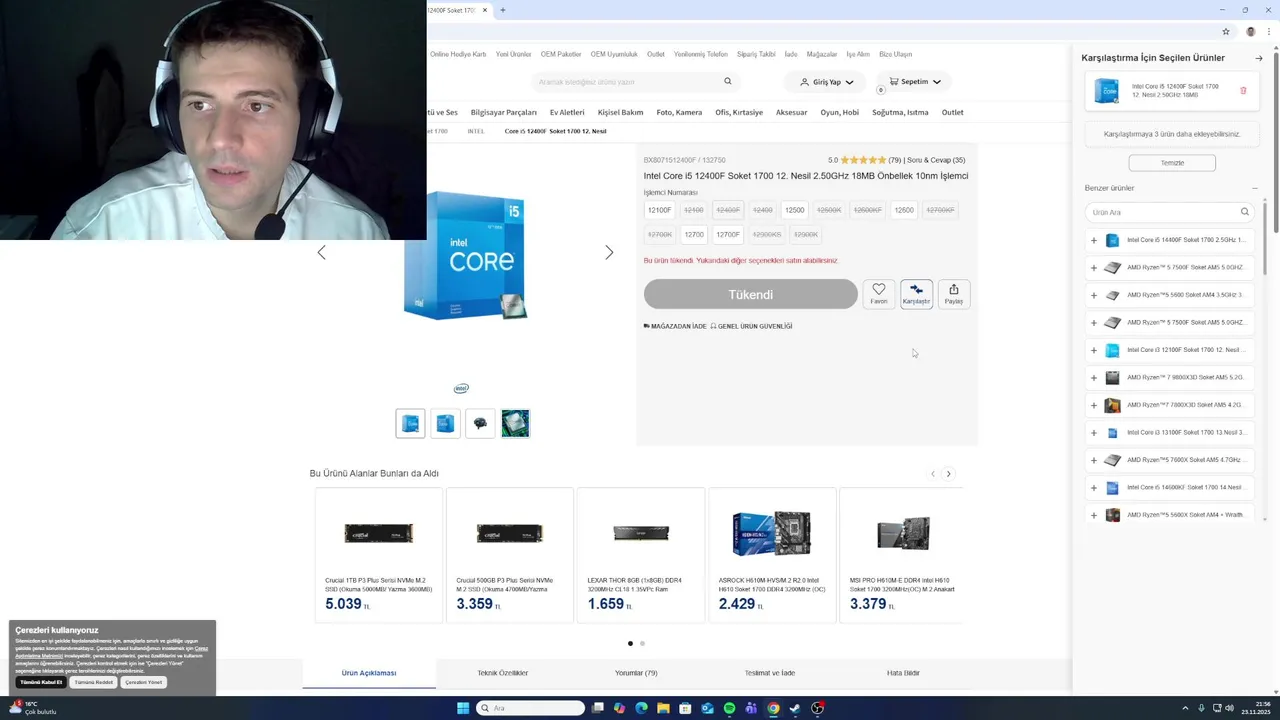
Task: Select processor option 12700F
Action: click(728, 234)
